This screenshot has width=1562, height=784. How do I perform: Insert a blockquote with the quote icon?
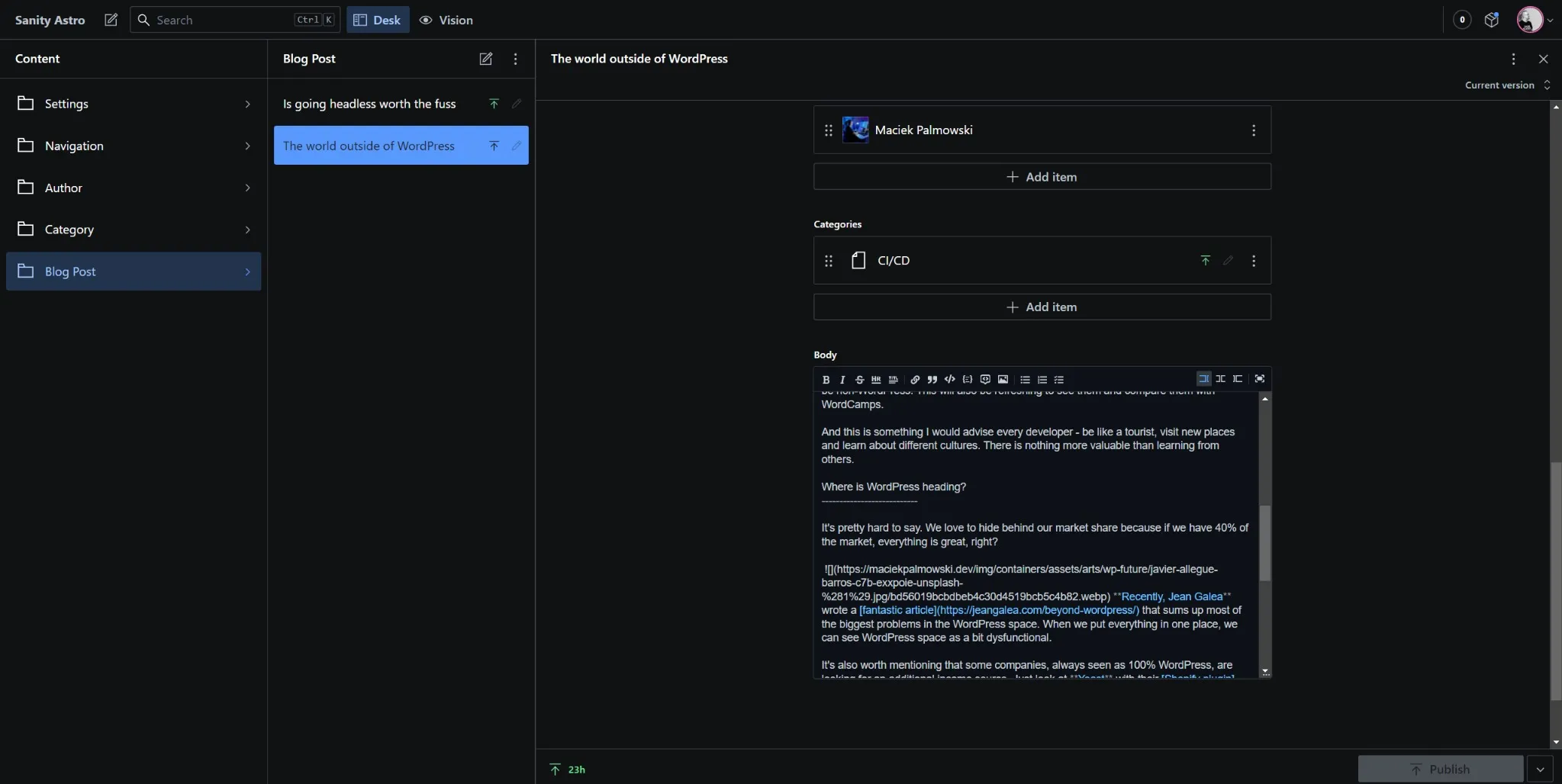point(932,380)
